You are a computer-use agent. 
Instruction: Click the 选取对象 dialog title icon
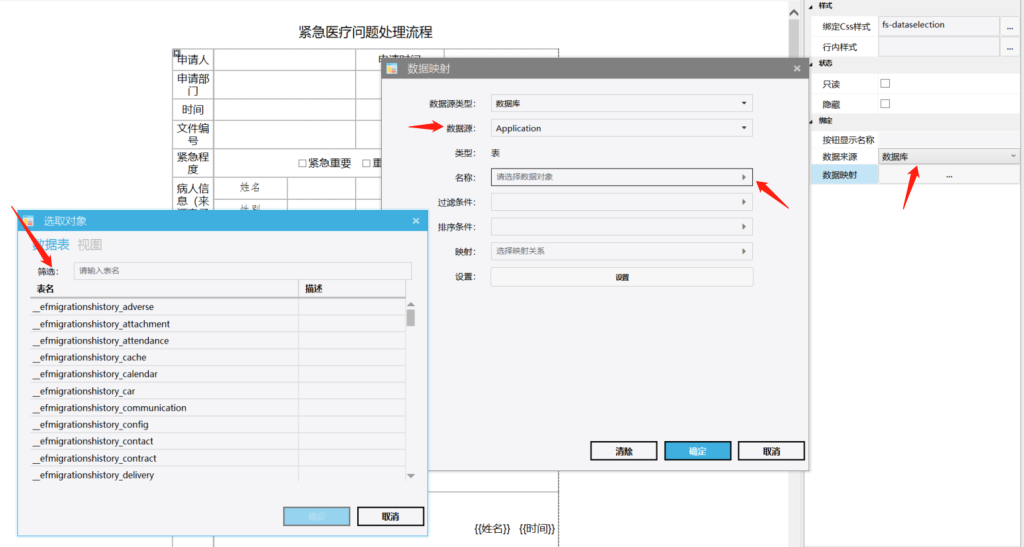click(28, 221)
